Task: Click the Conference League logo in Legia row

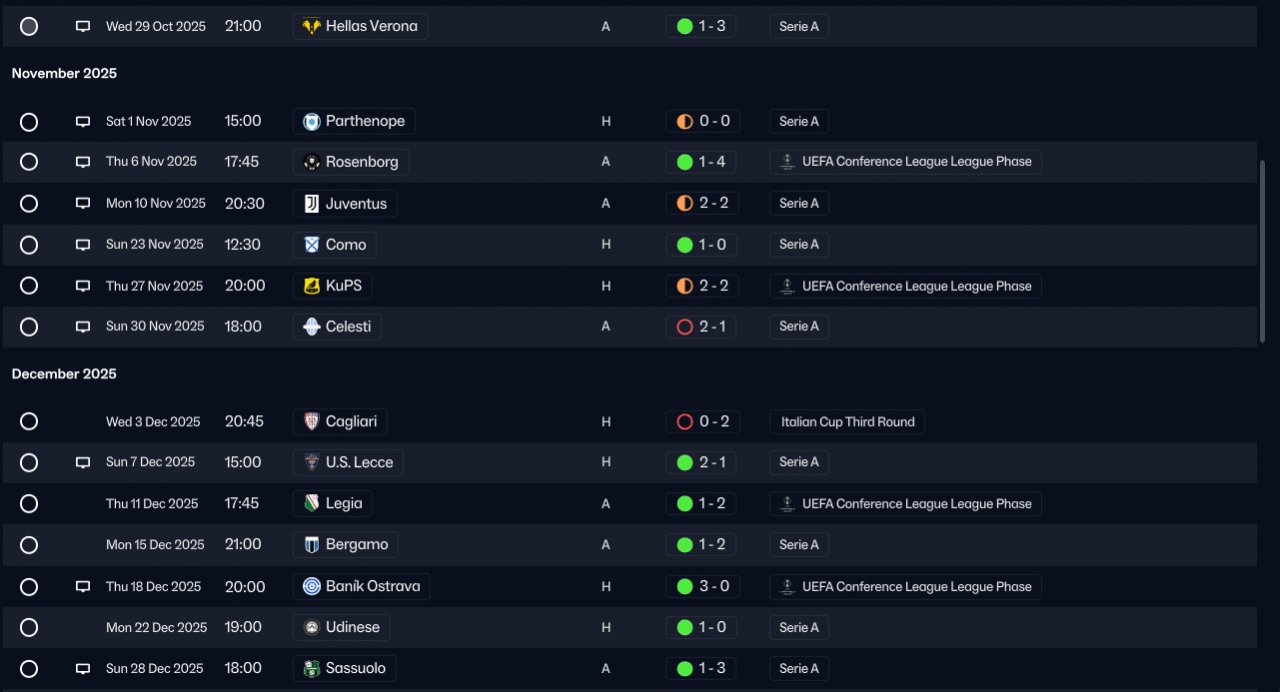Action: pos(788,504)
